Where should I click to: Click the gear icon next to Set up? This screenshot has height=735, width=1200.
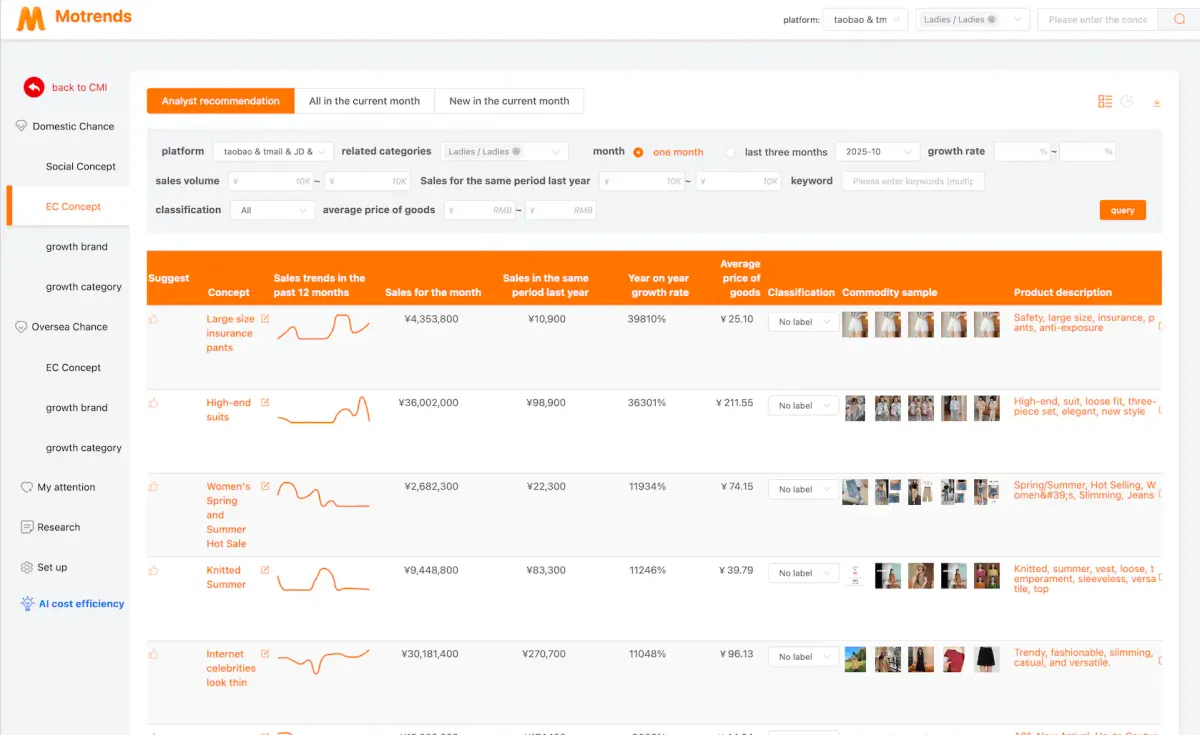pos(26,566)
